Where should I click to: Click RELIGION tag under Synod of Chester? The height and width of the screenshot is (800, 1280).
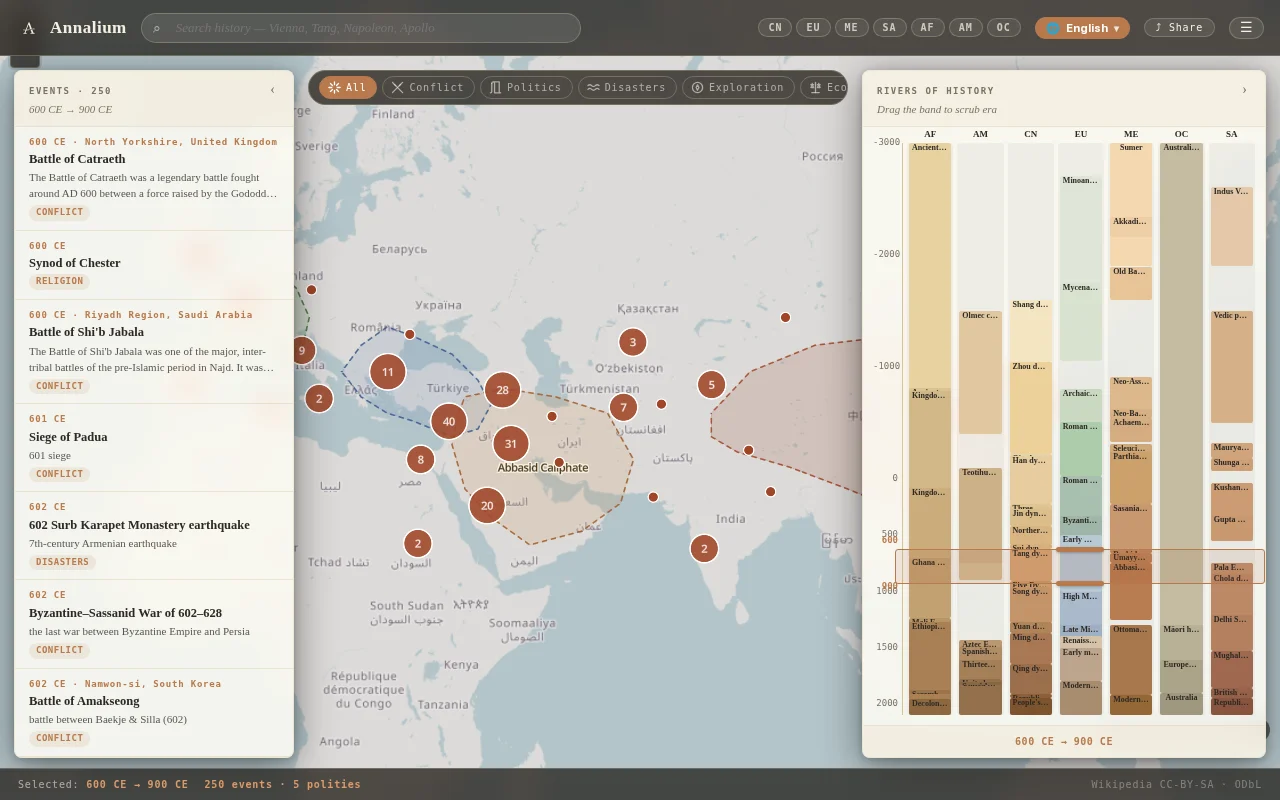click(60, 282)
